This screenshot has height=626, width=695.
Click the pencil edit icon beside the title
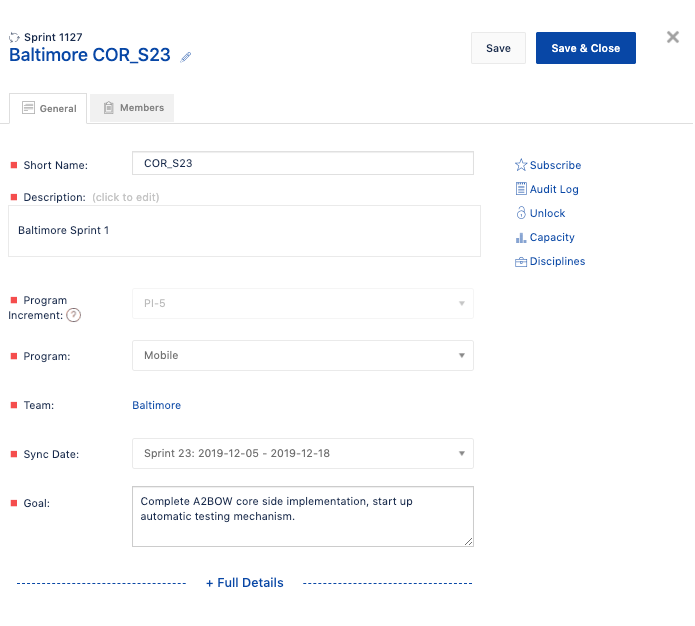(x=186, y=57)
